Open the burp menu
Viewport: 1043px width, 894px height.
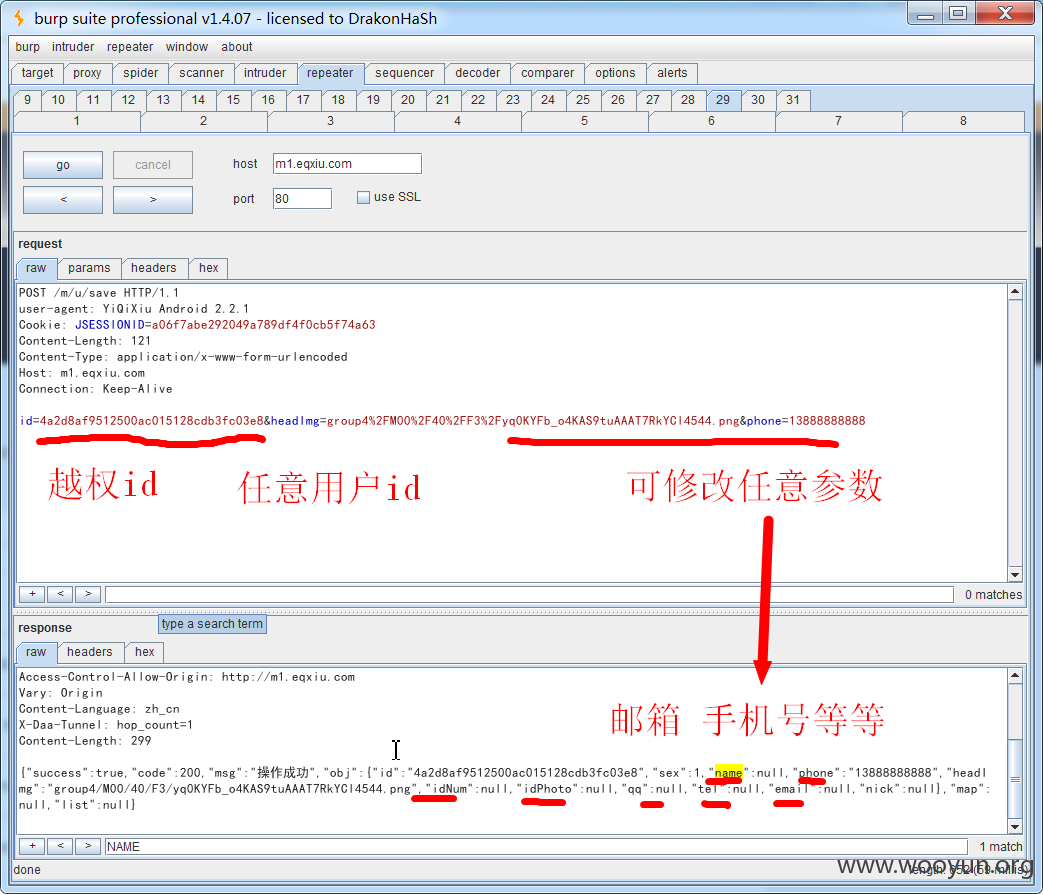27,47
